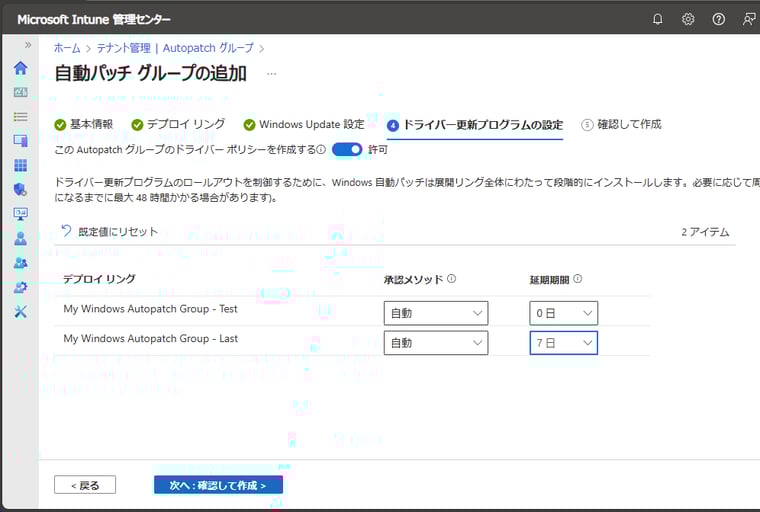Switch to the 基本情報 step tab

coord(84,125)
